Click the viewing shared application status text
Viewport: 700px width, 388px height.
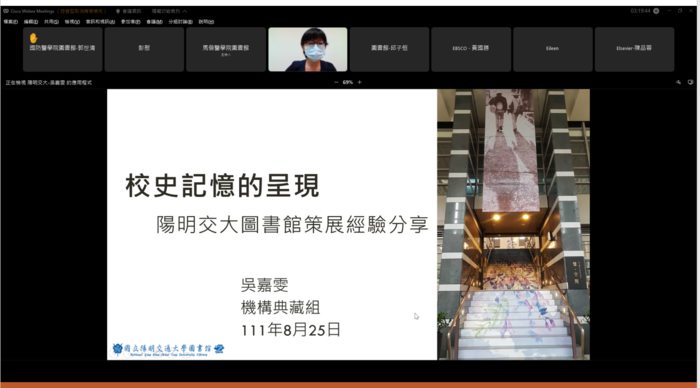click(49, 83)
